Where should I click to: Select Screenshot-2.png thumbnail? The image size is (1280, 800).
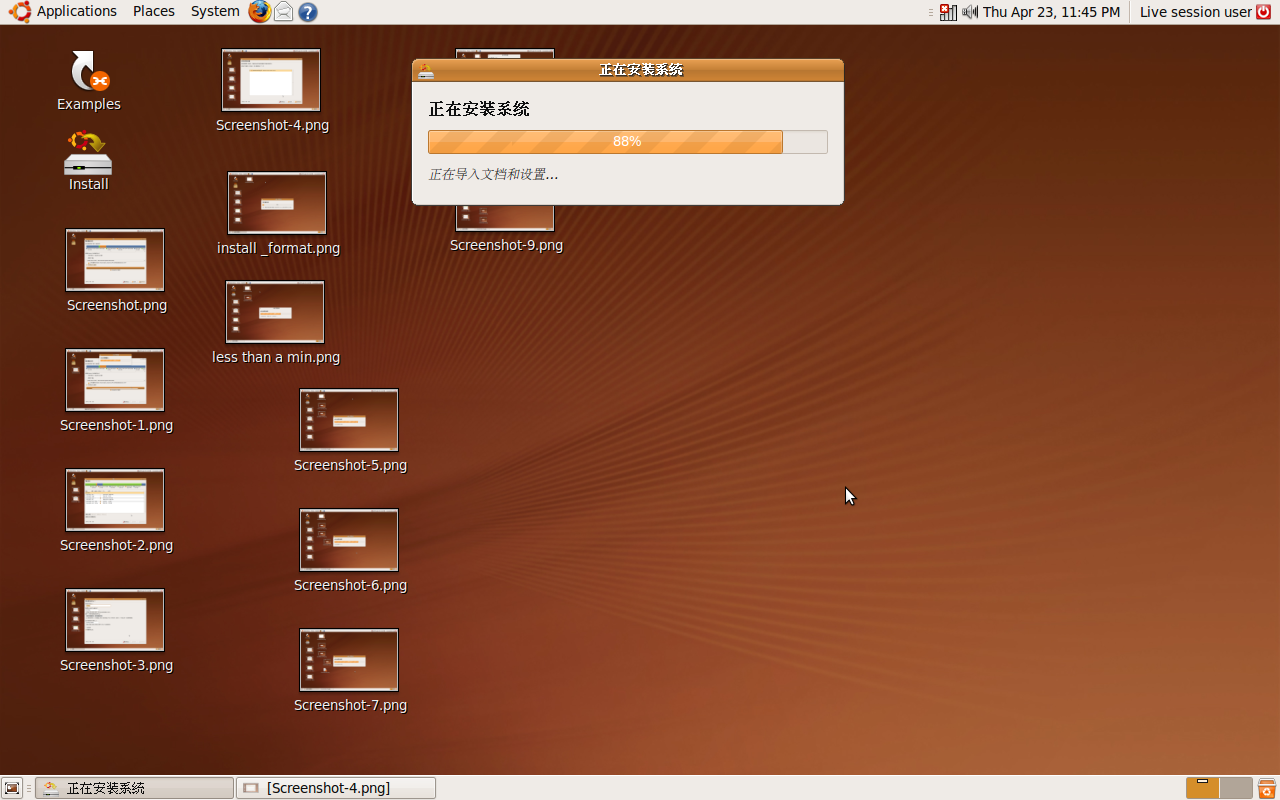115,500
